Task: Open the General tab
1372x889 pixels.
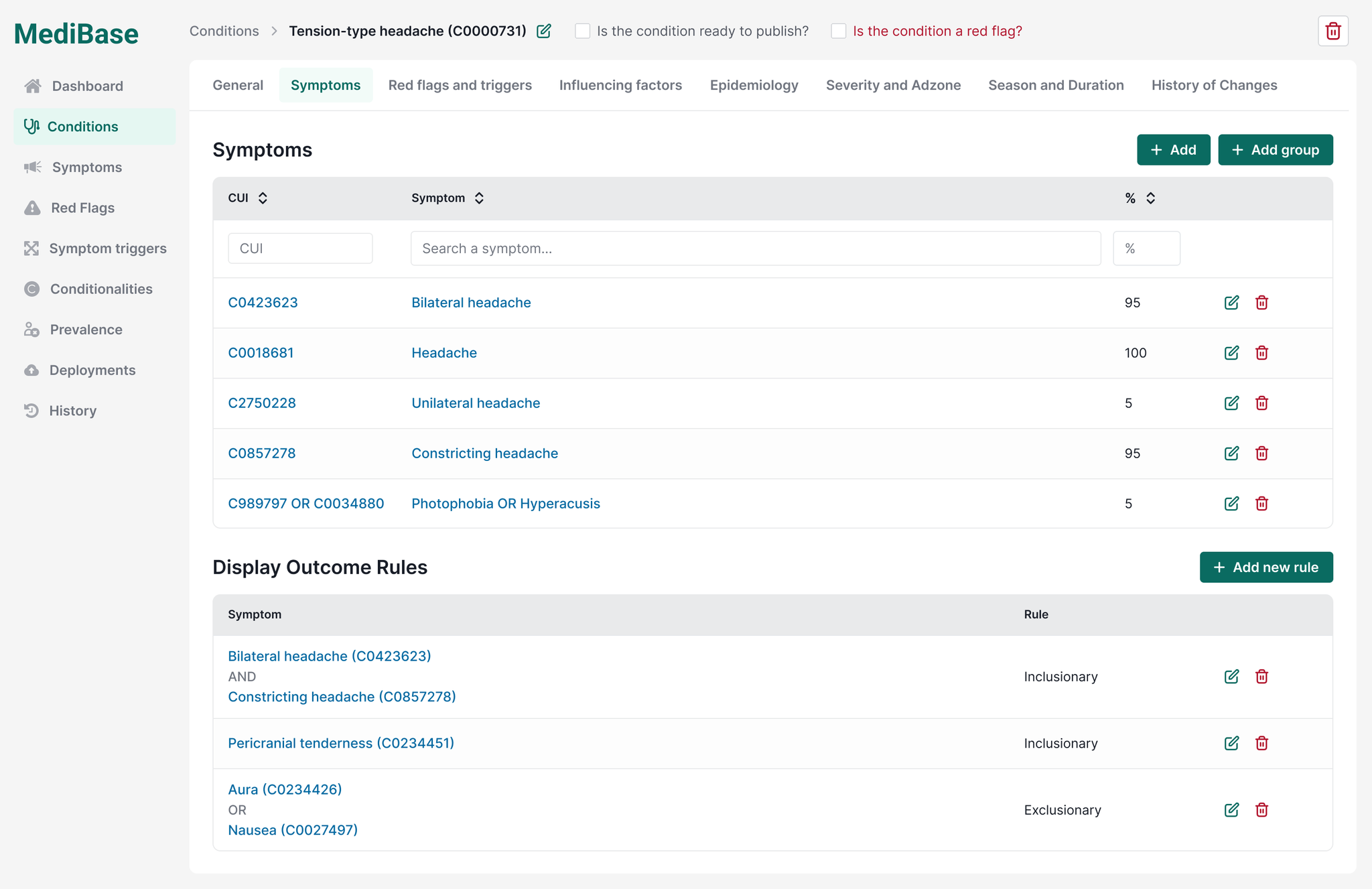Action: (x=238, y=85)
